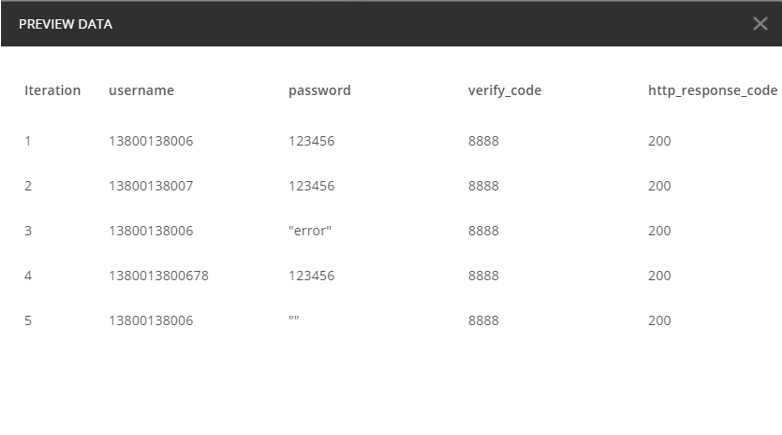
Task: Click the verify_code column header
Action: coord(504,91)
